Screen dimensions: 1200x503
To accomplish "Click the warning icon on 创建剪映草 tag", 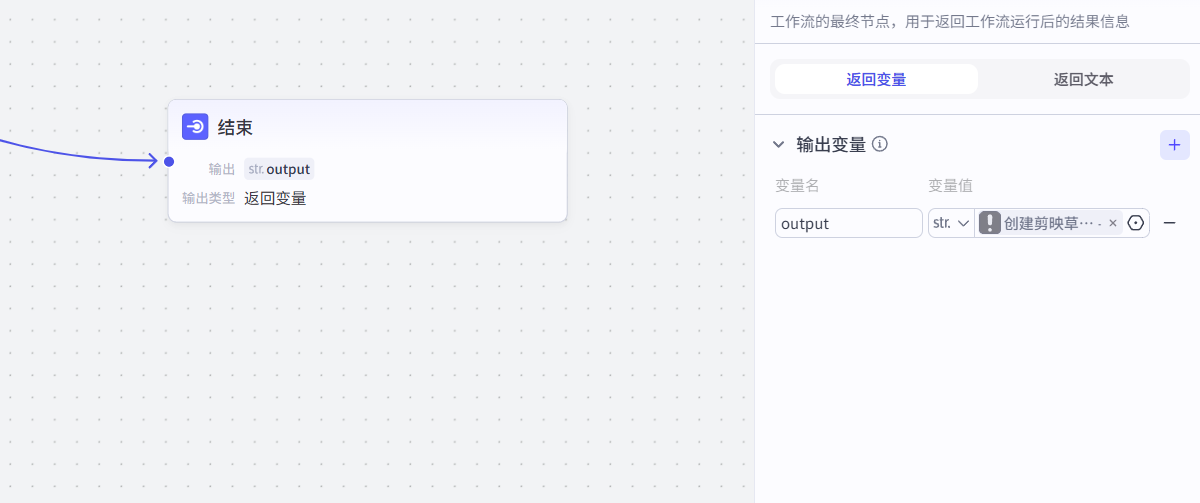I will [x=990, y=223].
